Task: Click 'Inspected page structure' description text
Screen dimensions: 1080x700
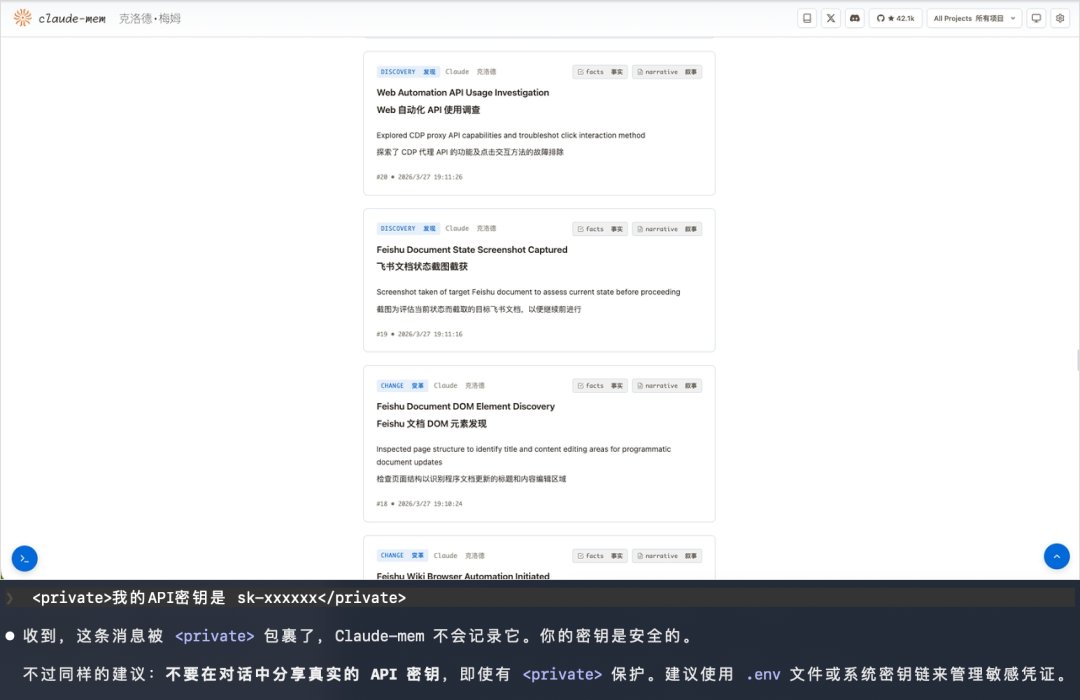Action: point(523,455)
